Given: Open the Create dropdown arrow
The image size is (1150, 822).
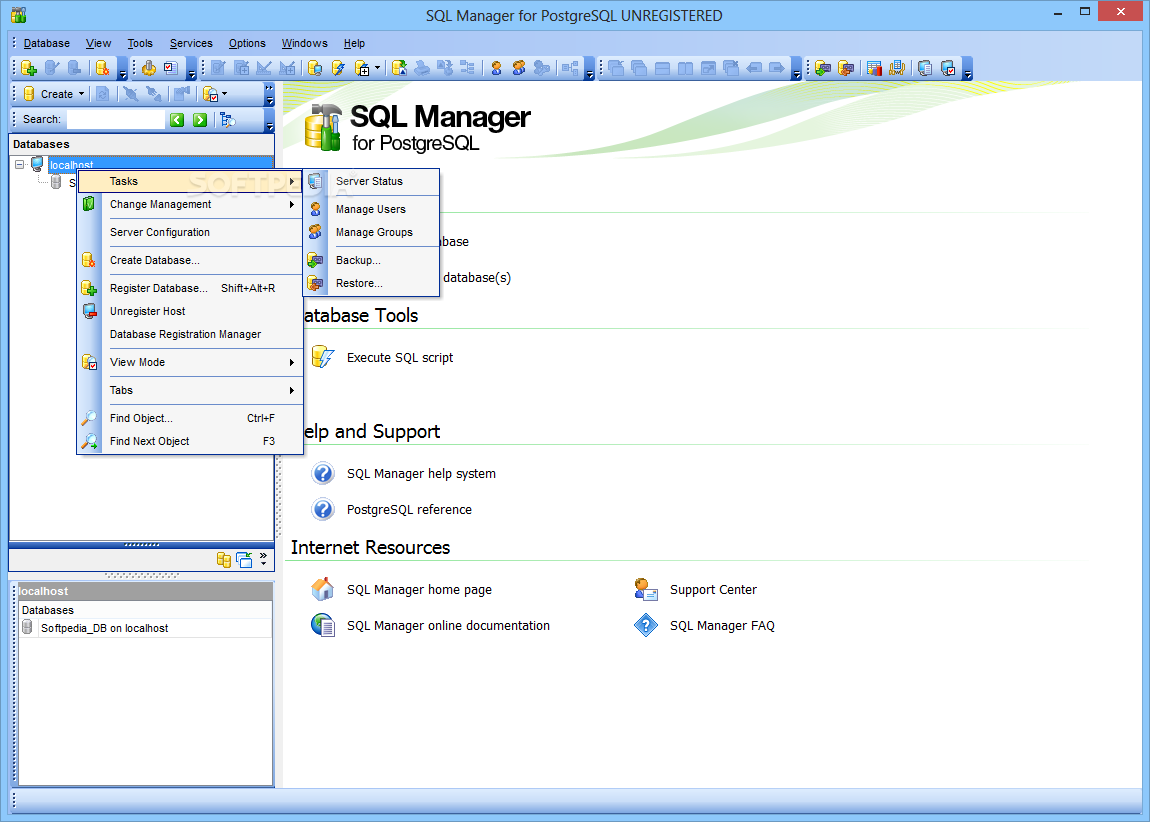Looking at the screenshot, I should tap(81, 94).
